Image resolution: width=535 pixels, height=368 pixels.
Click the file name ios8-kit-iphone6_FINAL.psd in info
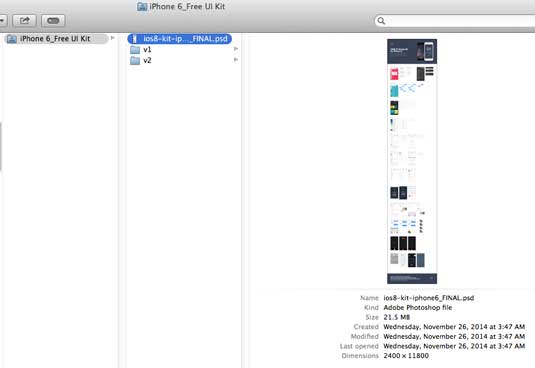(x=429, y=298)
